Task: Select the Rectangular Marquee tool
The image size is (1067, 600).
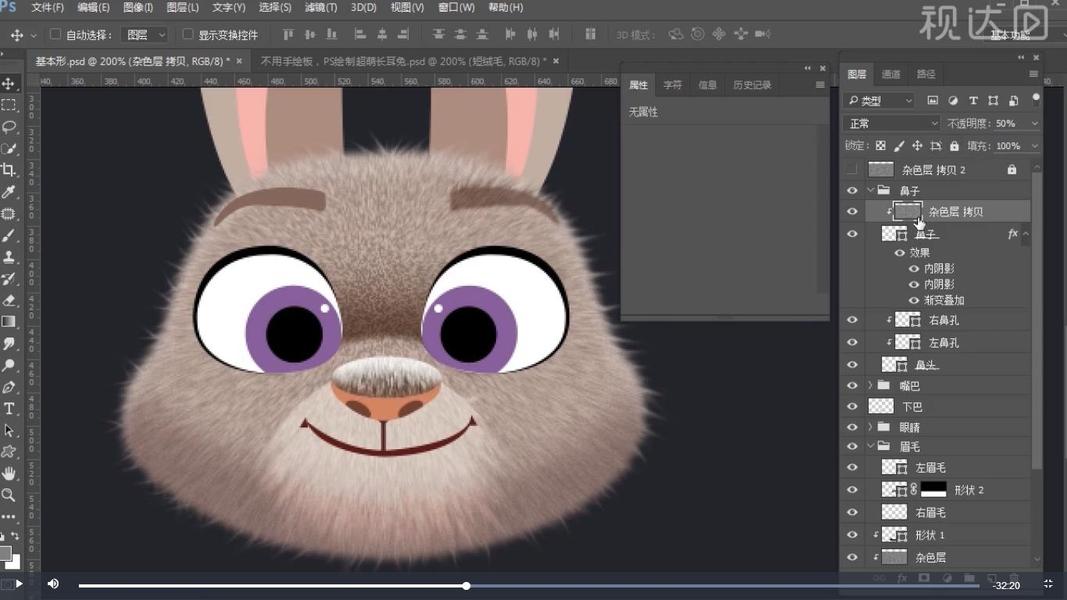Action: (x=9, y=105)
